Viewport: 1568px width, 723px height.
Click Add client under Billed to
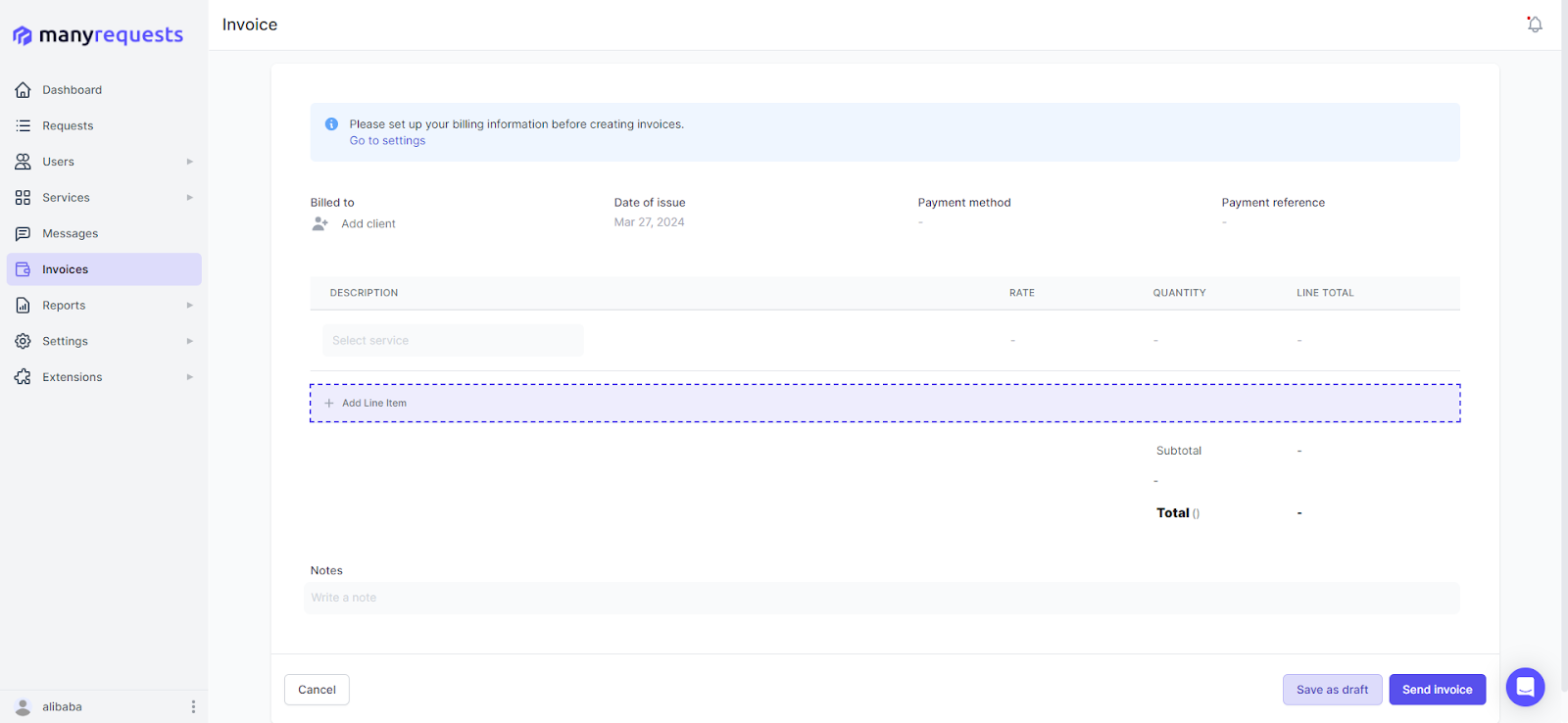tap(368, 223)
